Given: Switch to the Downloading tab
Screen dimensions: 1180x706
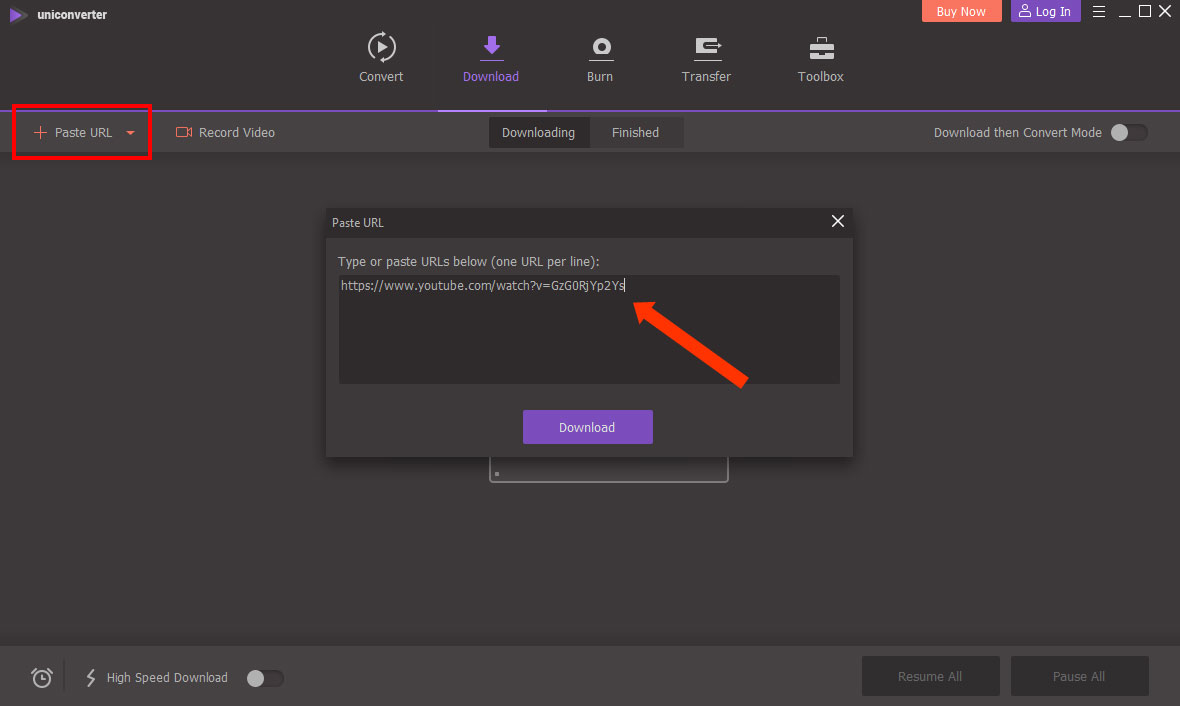Looking at the screenshot, I should click(539, 132).
